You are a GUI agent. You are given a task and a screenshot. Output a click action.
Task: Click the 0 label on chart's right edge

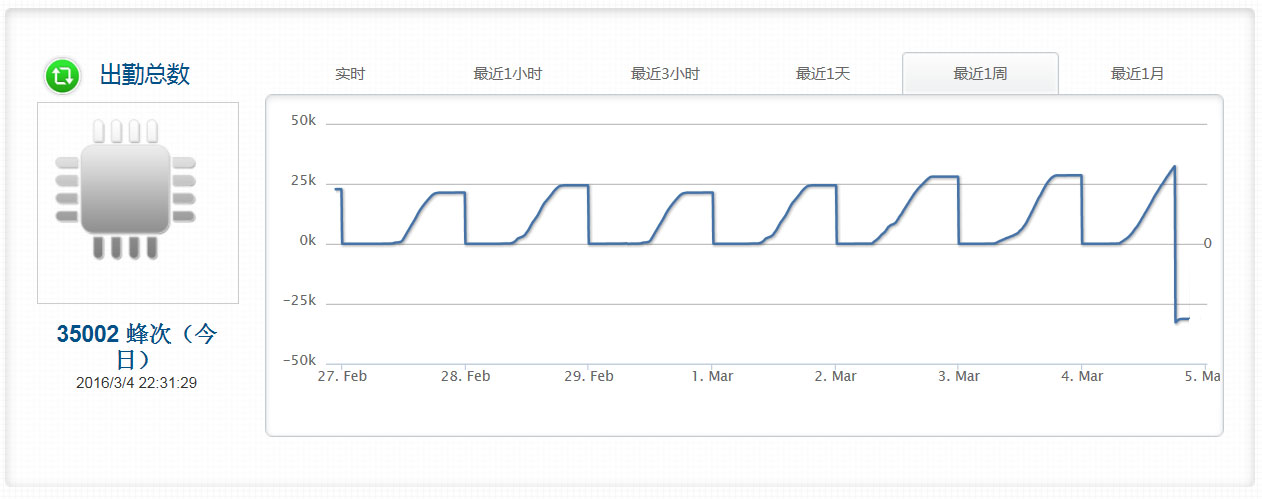[1207, 243]
